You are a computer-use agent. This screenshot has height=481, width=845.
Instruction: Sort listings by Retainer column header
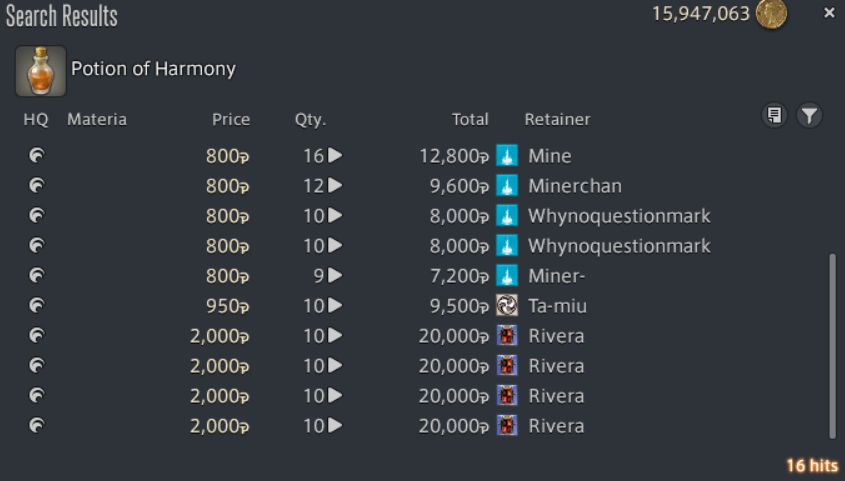tap(557, 119)
